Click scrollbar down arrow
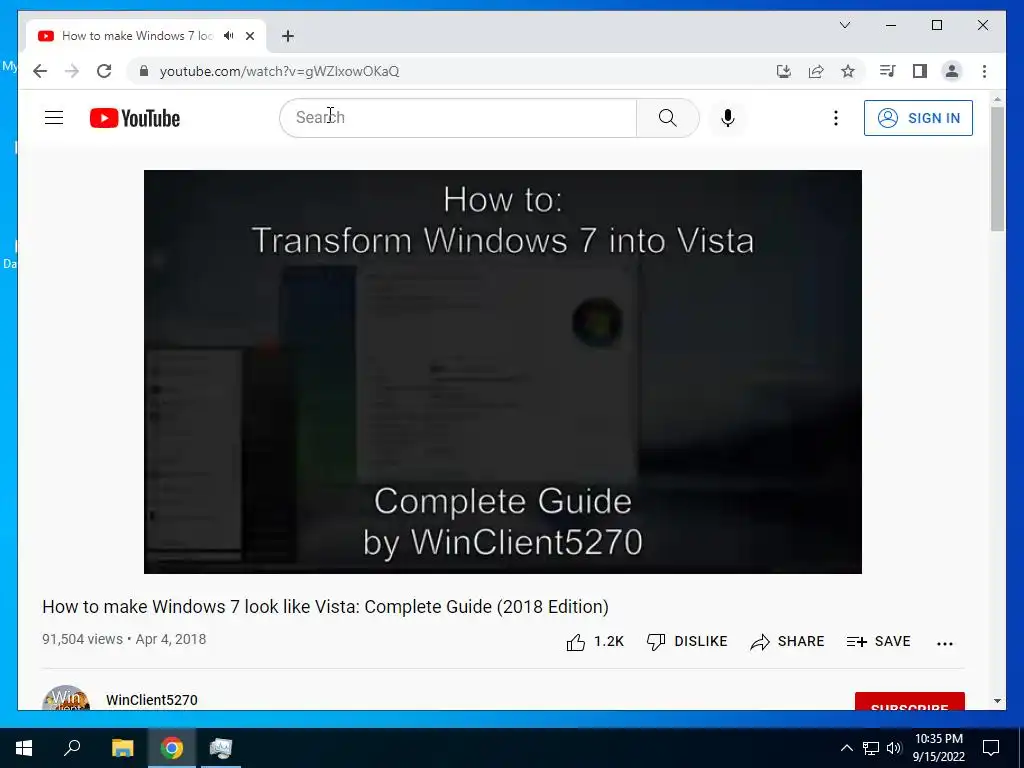The width and height of the screenshot is (1024, 768). click(x=997, y=701)
